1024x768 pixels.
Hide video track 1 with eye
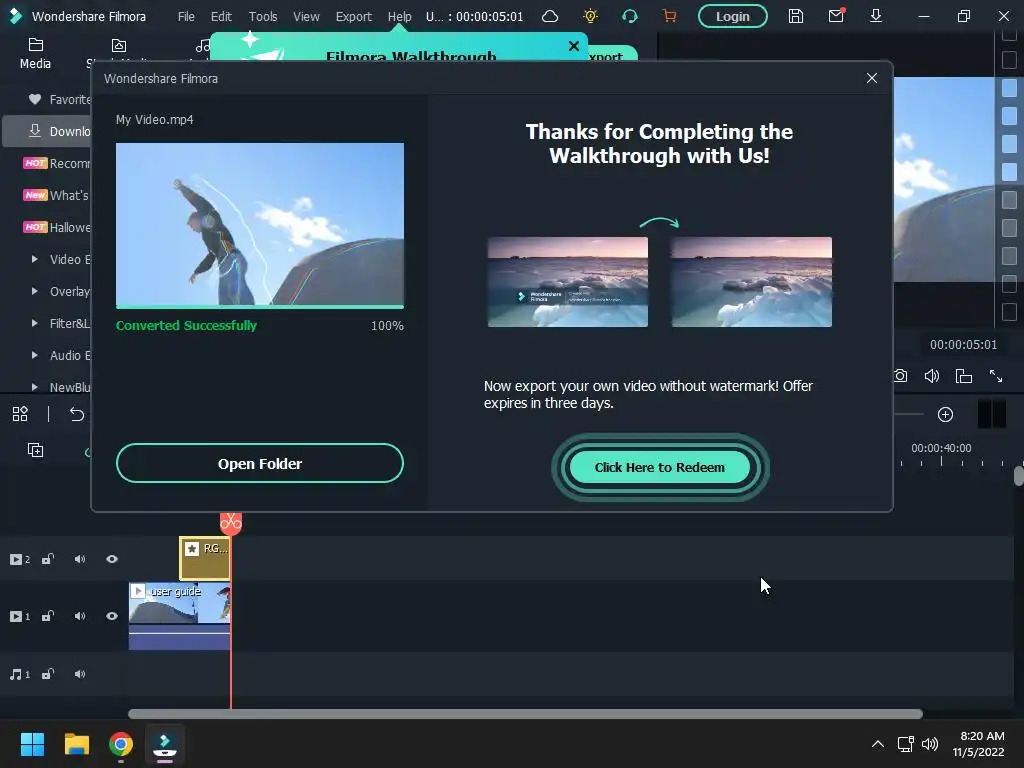click(112, 616)
